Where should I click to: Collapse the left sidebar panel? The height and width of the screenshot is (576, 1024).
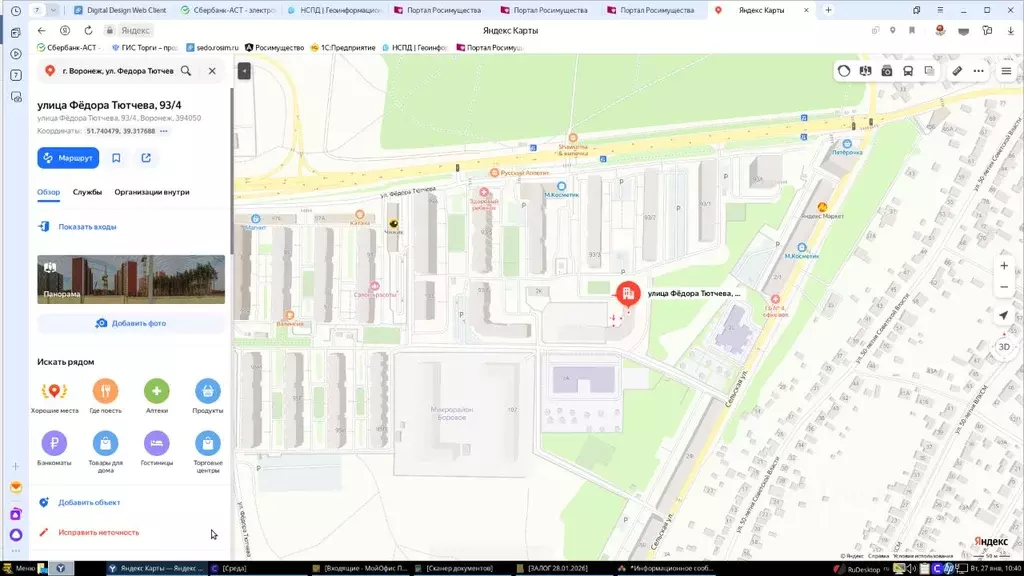point(244,71)
